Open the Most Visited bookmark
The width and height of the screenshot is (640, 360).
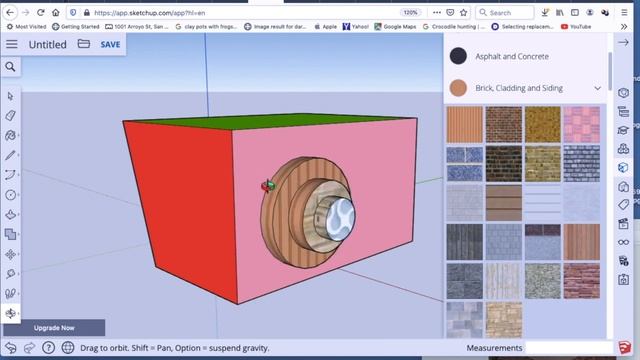click(x=26, y=27)
